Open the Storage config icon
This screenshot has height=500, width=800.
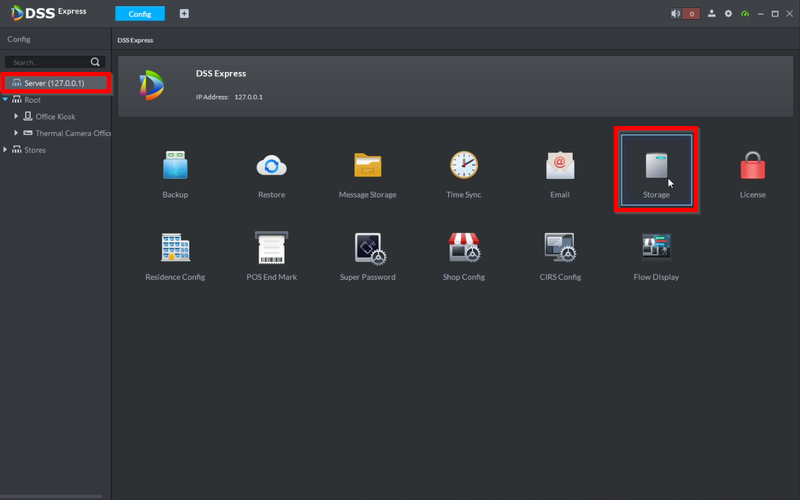pos(656,166)
